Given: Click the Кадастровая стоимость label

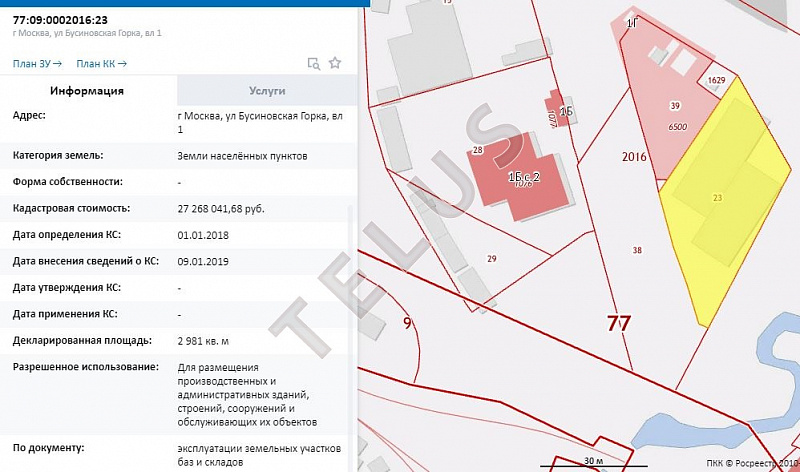Looking at the screenshot, I should point(71,208).
